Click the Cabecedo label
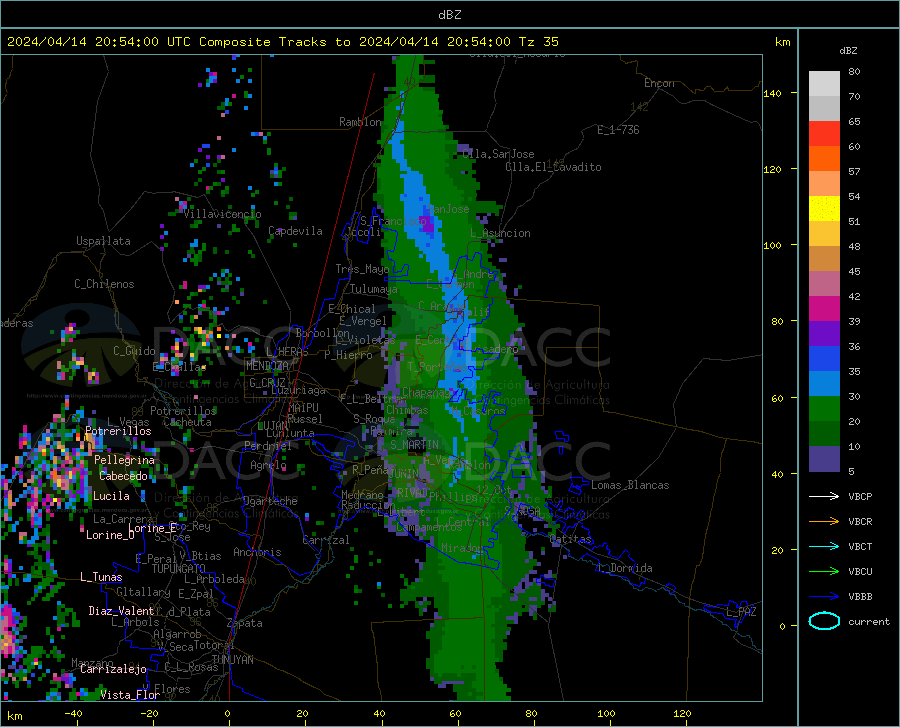The width and height of the screenshot is (900, 727). 123,476
